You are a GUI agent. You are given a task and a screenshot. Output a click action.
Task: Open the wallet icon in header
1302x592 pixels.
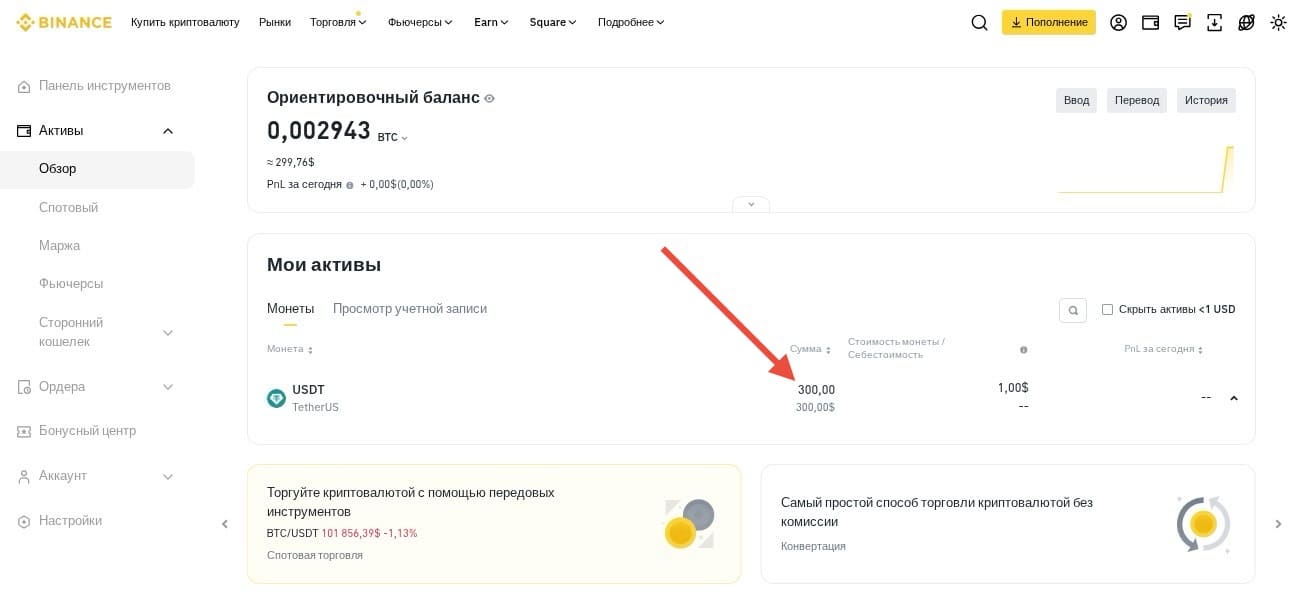[1151, 22]
